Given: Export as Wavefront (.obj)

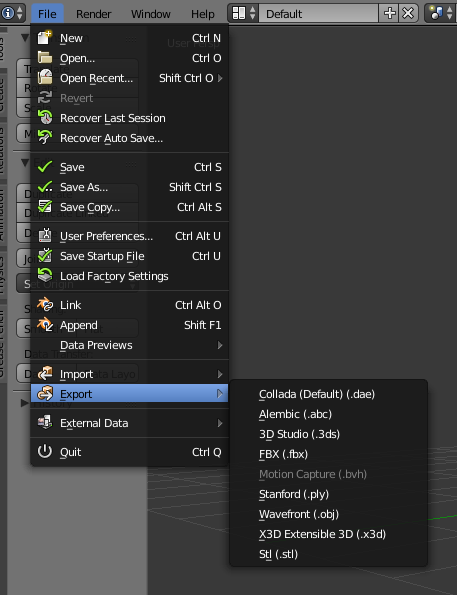Looking at the screenshot, I should point(328,514).
